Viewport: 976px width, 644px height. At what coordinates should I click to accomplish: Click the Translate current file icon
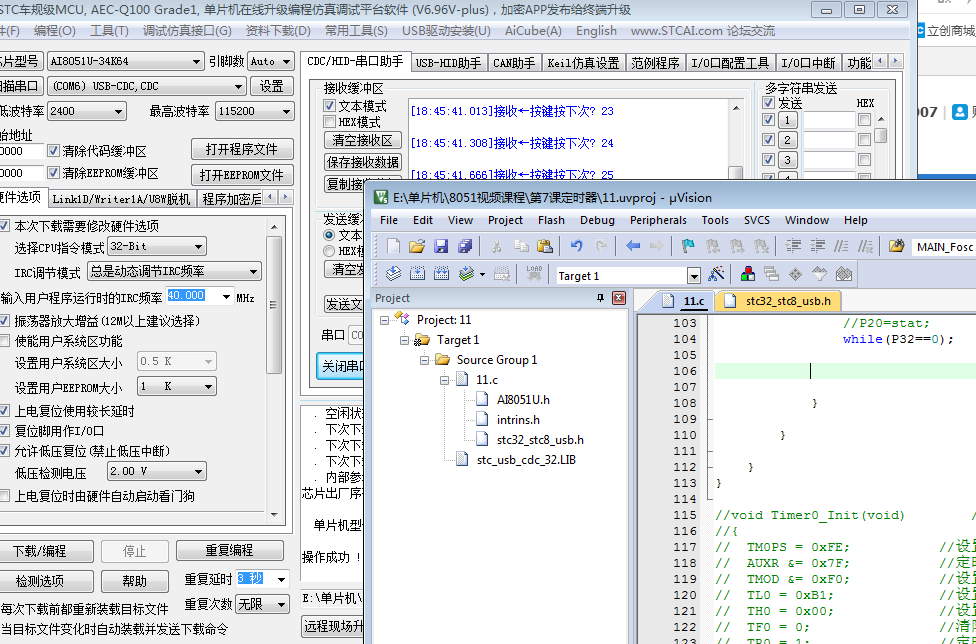[x=393, y=274]
